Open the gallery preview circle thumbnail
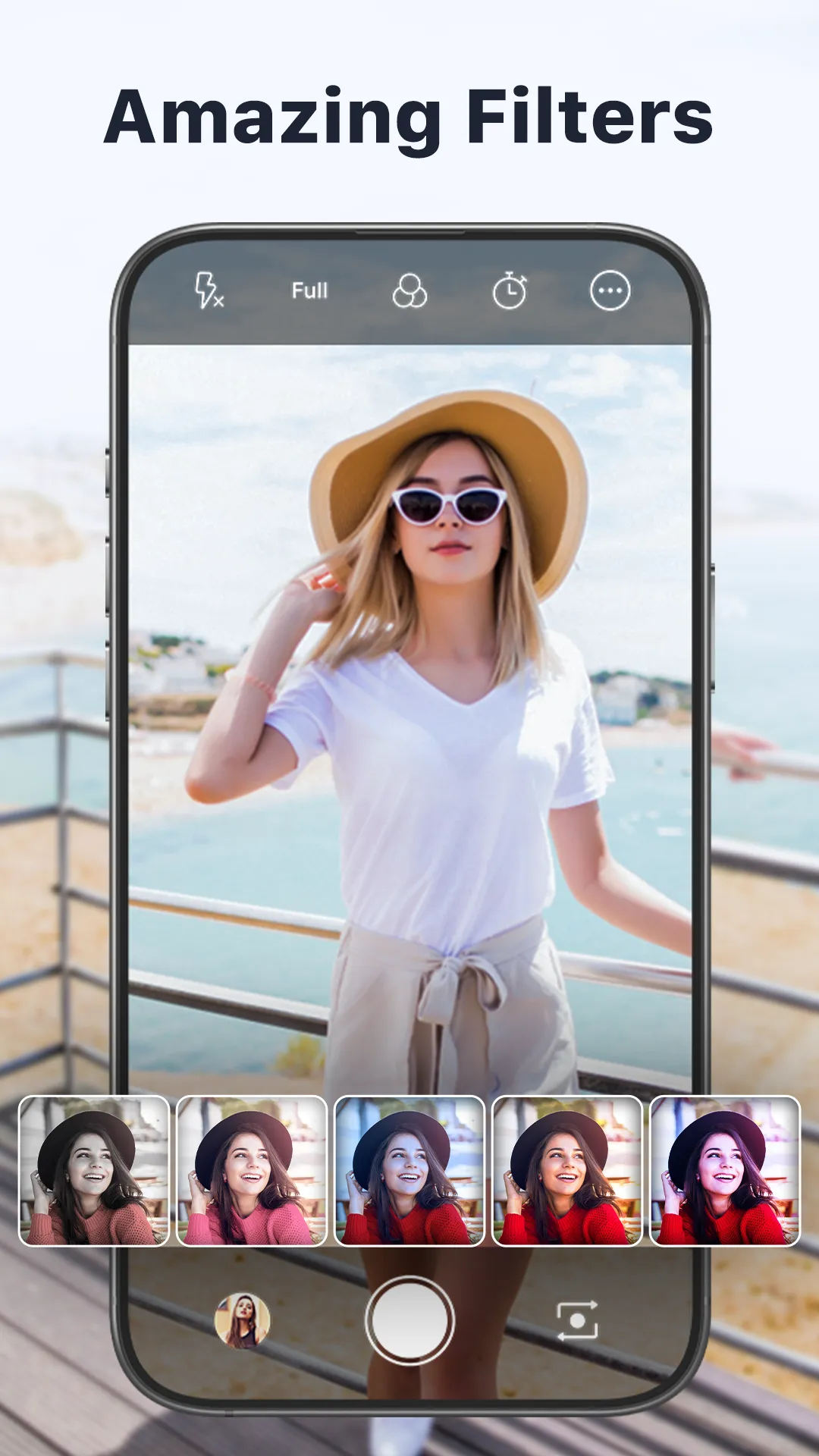 coord(243,1320)
